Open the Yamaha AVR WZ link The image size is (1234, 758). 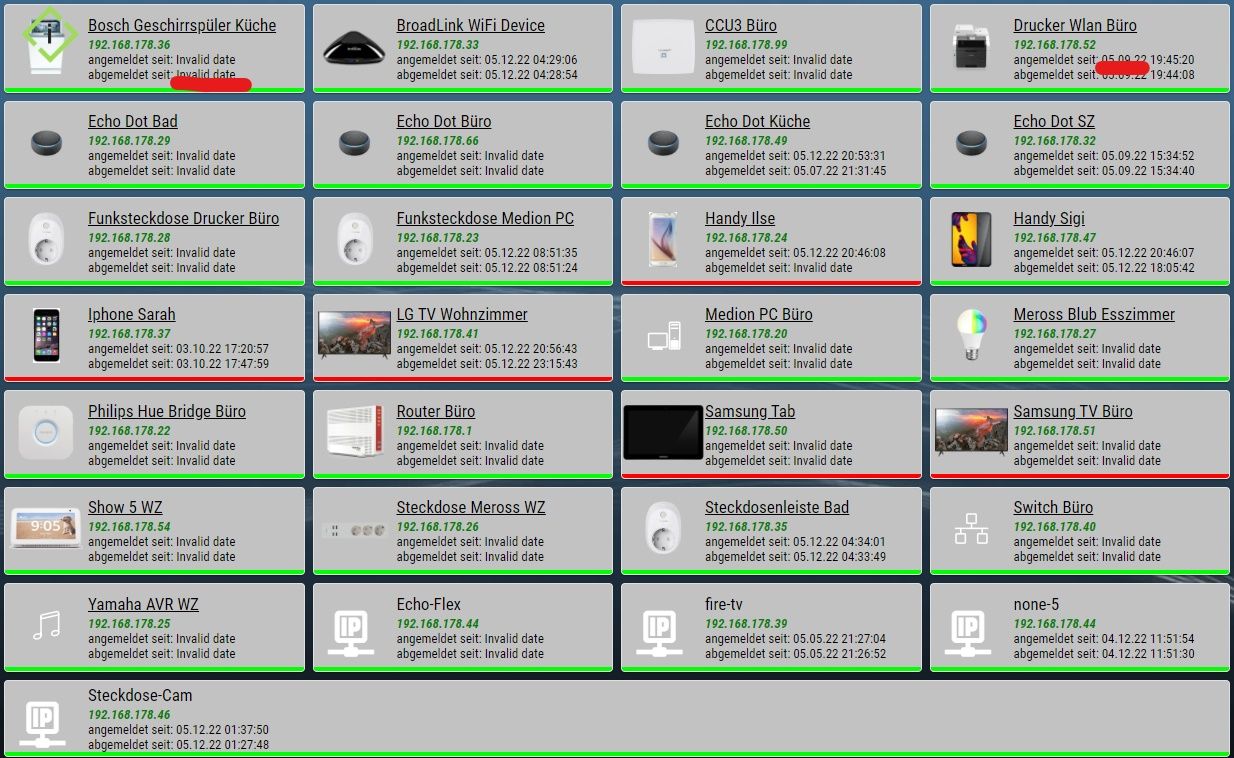(x=143, y=604)
